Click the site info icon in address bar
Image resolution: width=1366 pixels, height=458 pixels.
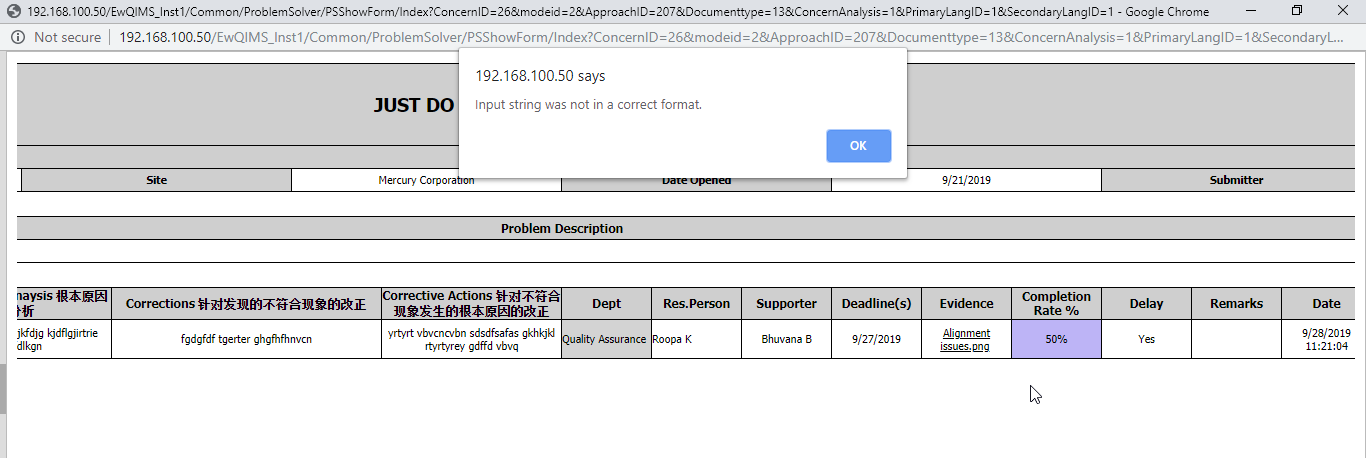click(18, 37)
